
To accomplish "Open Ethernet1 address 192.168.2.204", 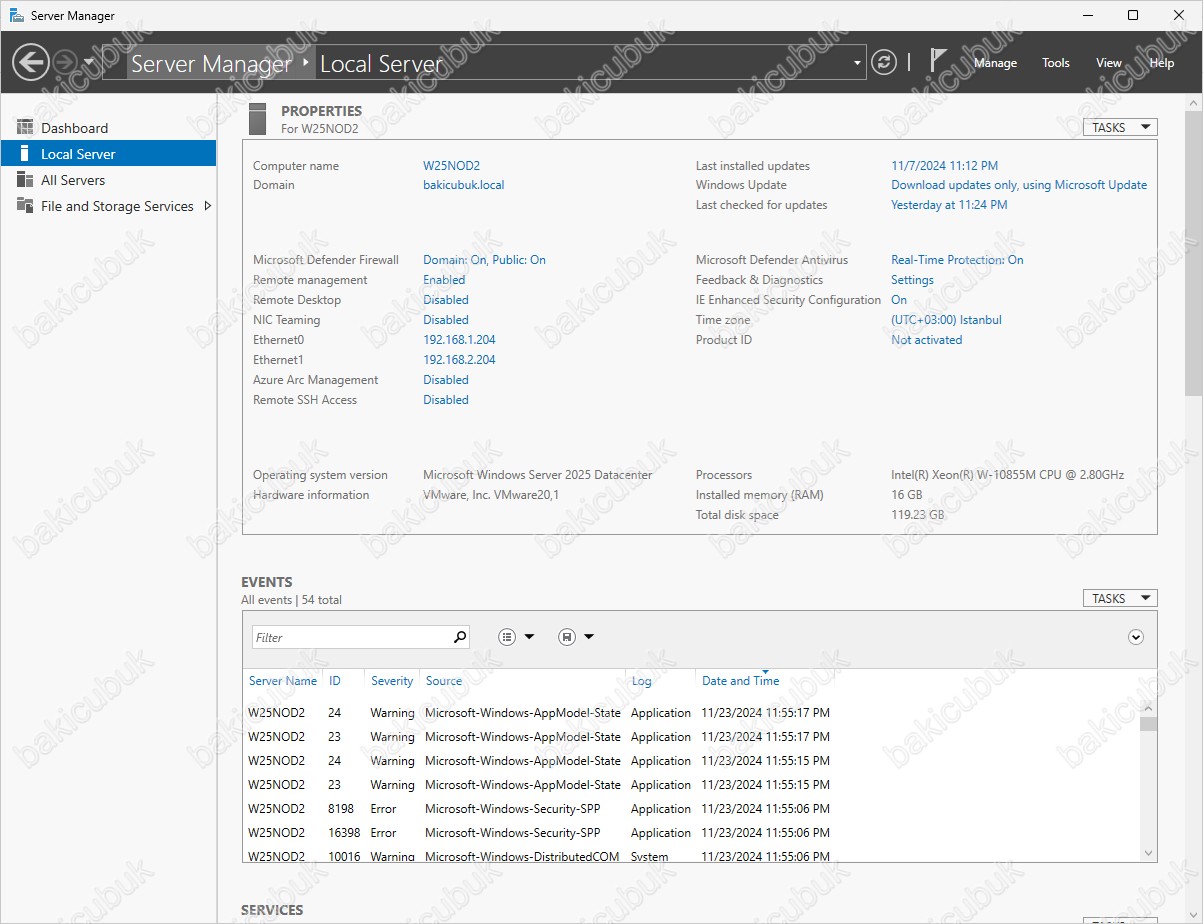I will (x=459, y=360).
